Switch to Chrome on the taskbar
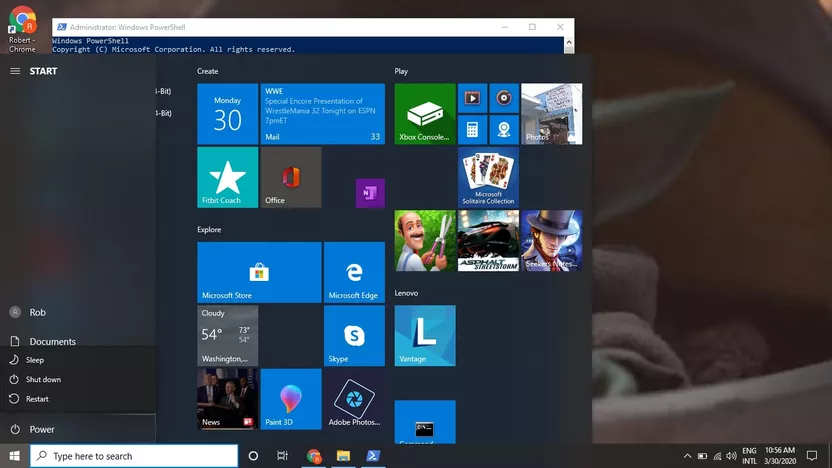832x468 pixels. pos(314,456)
